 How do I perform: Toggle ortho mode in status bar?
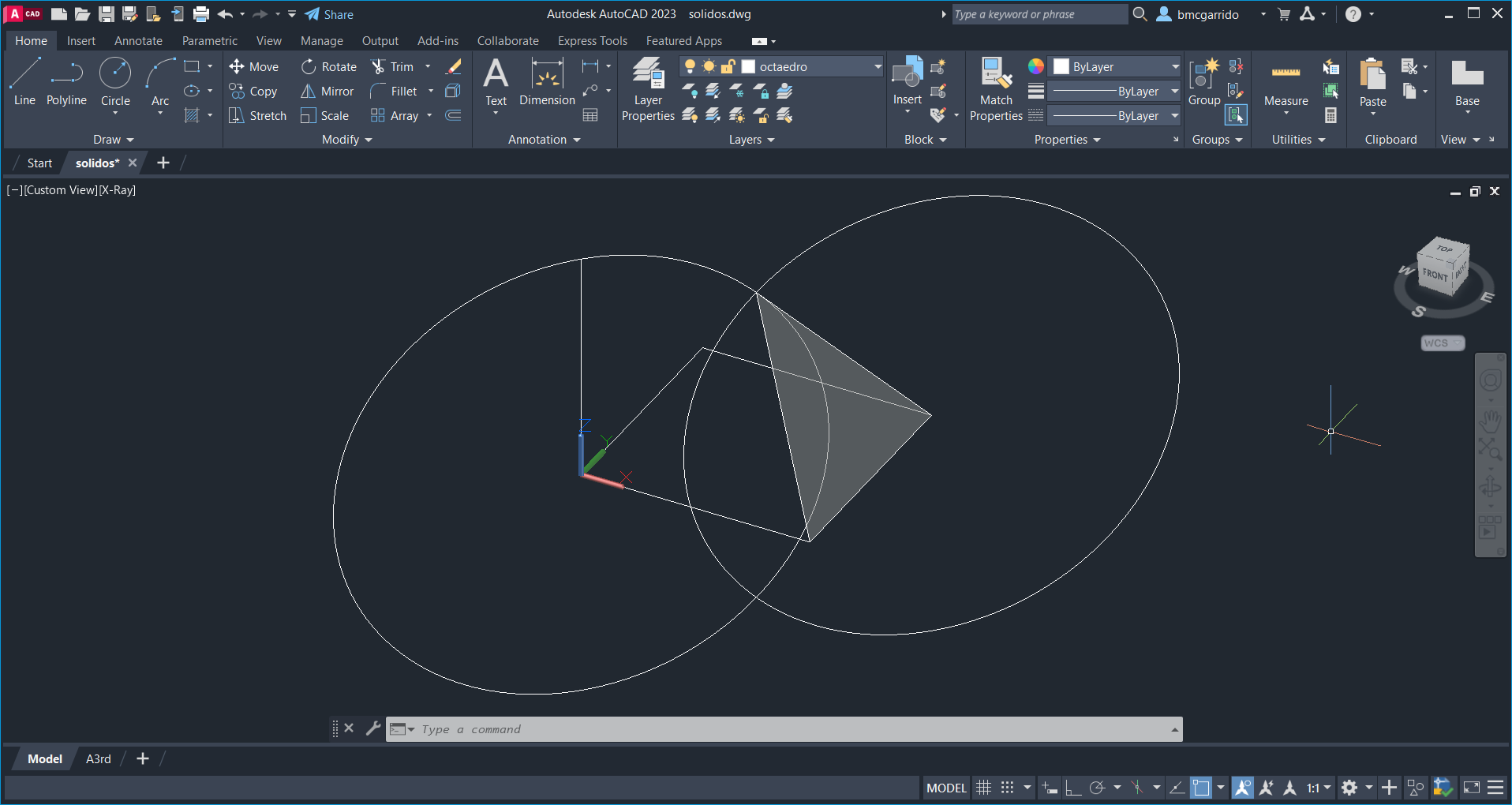coord(1073,788)
